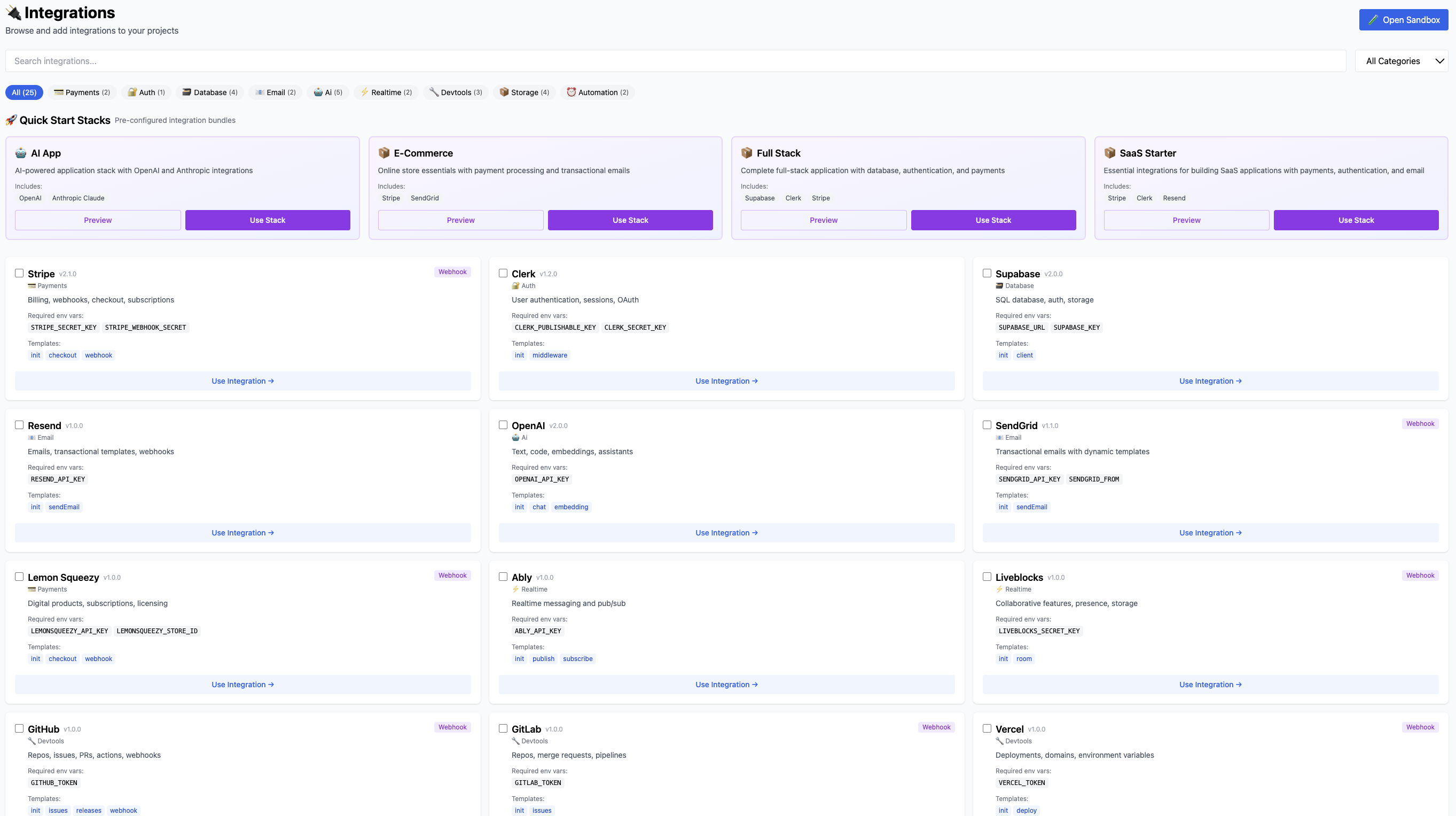Image resolution: width=1456 pixels, height=816 pixels.
Task: Check the Liveblocks integration checkbox
Action: 987,576
